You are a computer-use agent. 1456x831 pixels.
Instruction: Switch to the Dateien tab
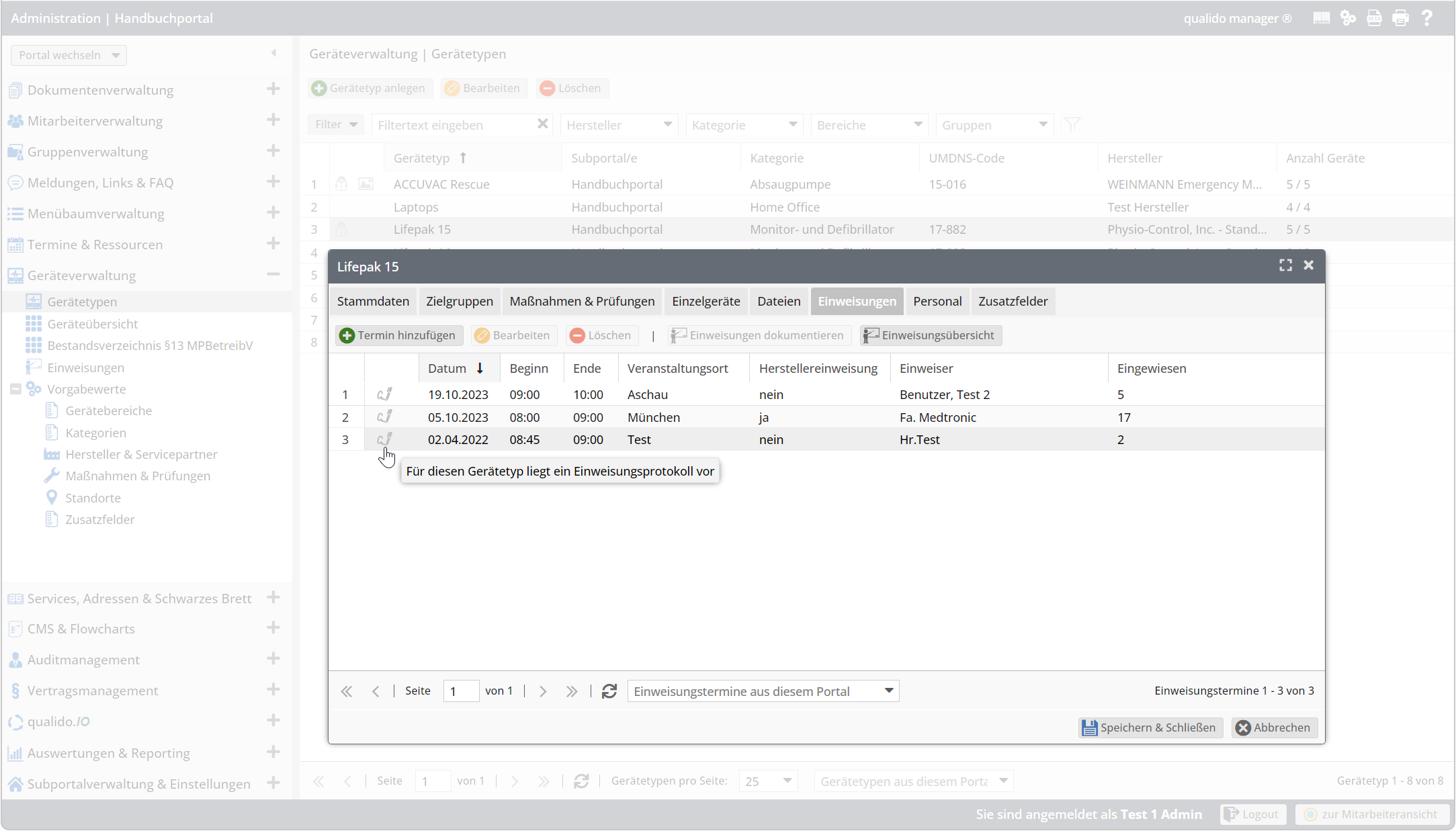click(779, 301)
